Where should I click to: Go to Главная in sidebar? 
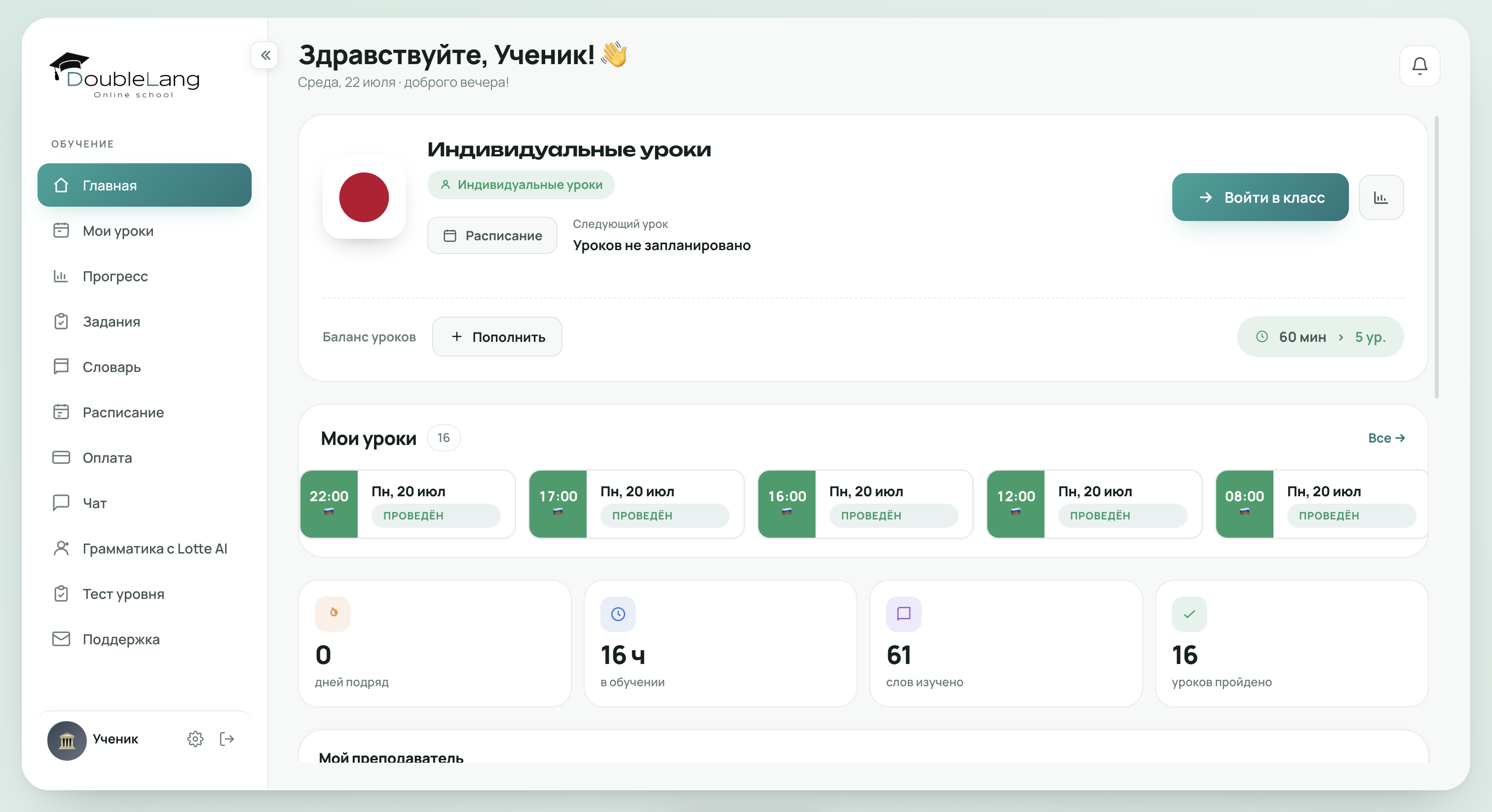(x=144, y=185)
